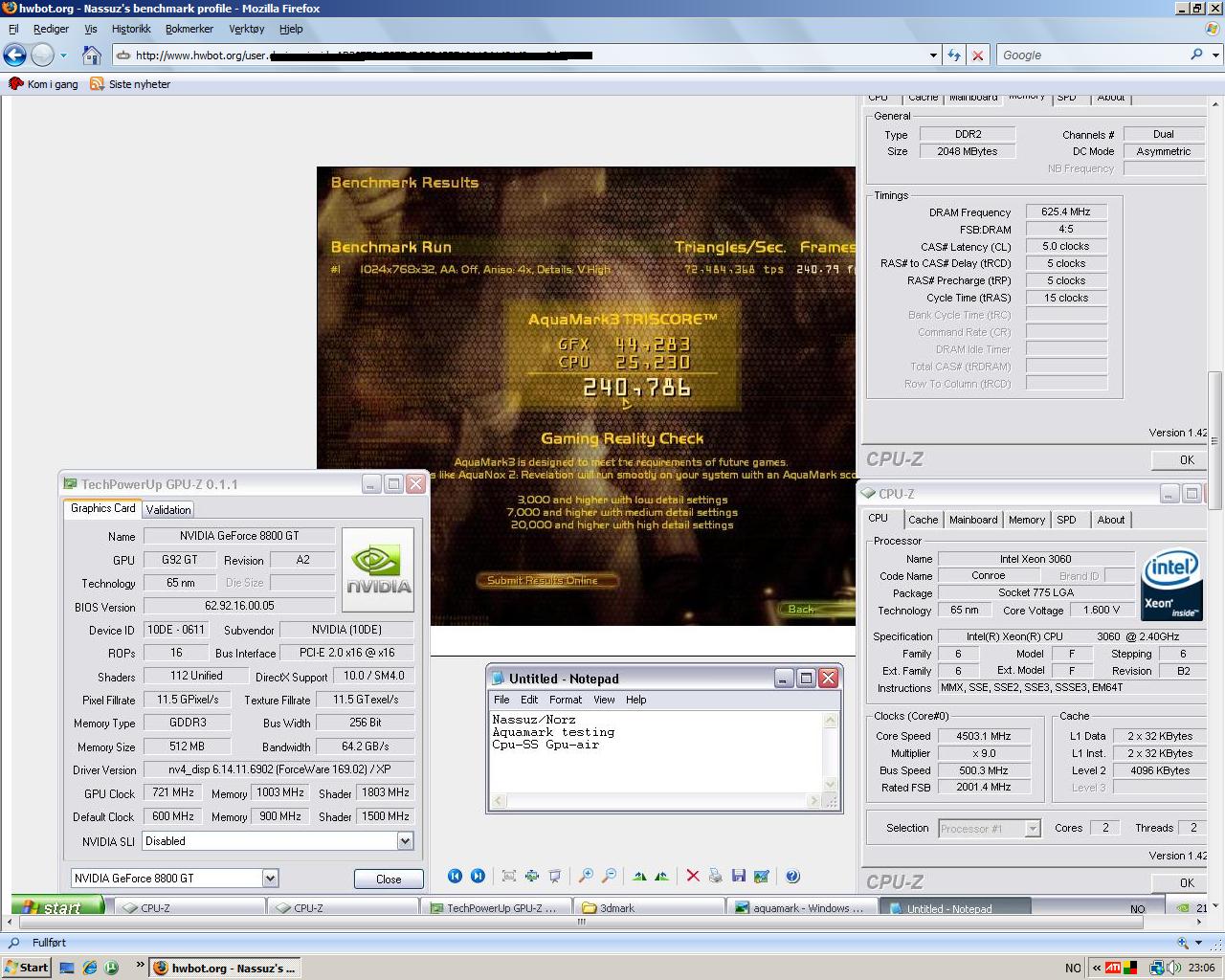This screenshot has height=980, width=1225.
Task: Select the Actual Size viewer icon
Action: pyautogui.click(x=532, y=876)
